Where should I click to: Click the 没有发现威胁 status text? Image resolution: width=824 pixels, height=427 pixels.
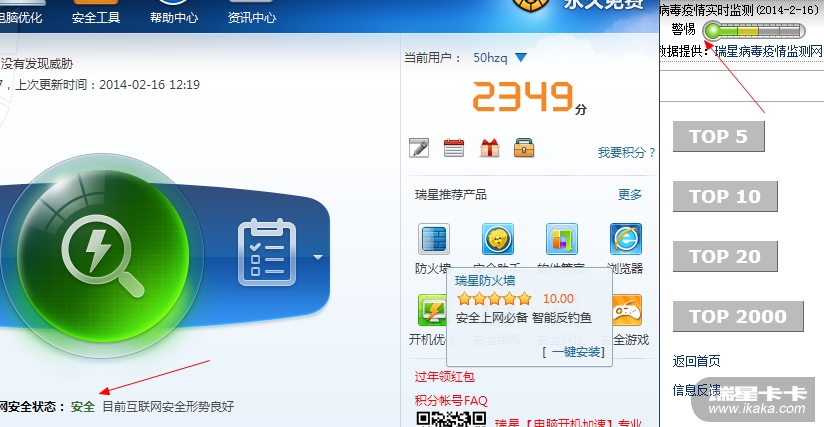coord(37,64)
